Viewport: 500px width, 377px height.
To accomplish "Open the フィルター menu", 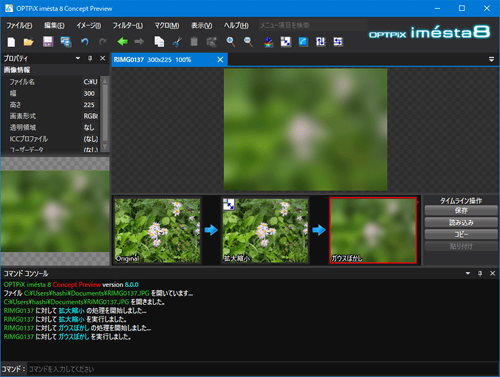I will [x=127, y=26].
